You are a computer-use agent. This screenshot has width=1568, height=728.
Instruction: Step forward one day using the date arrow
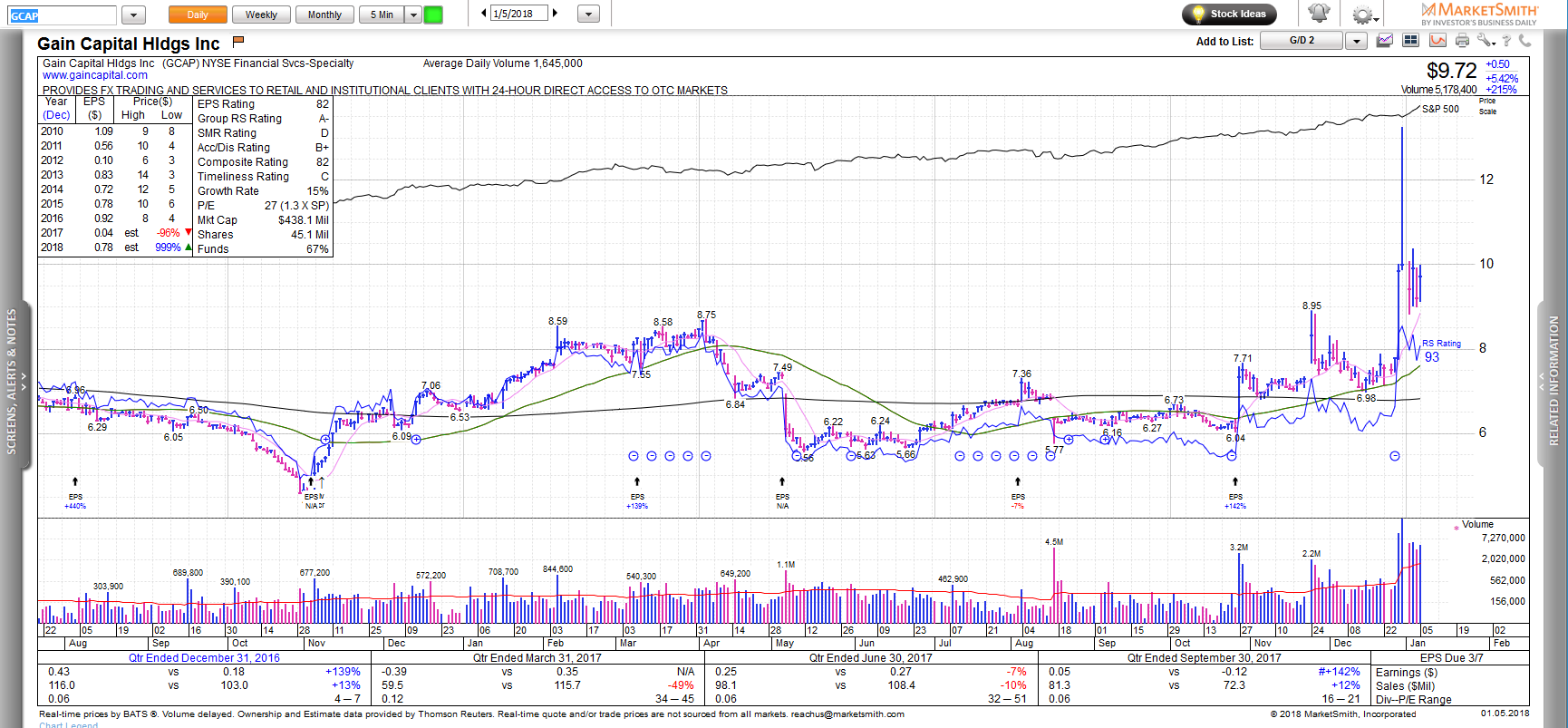[x=555, y=14]
